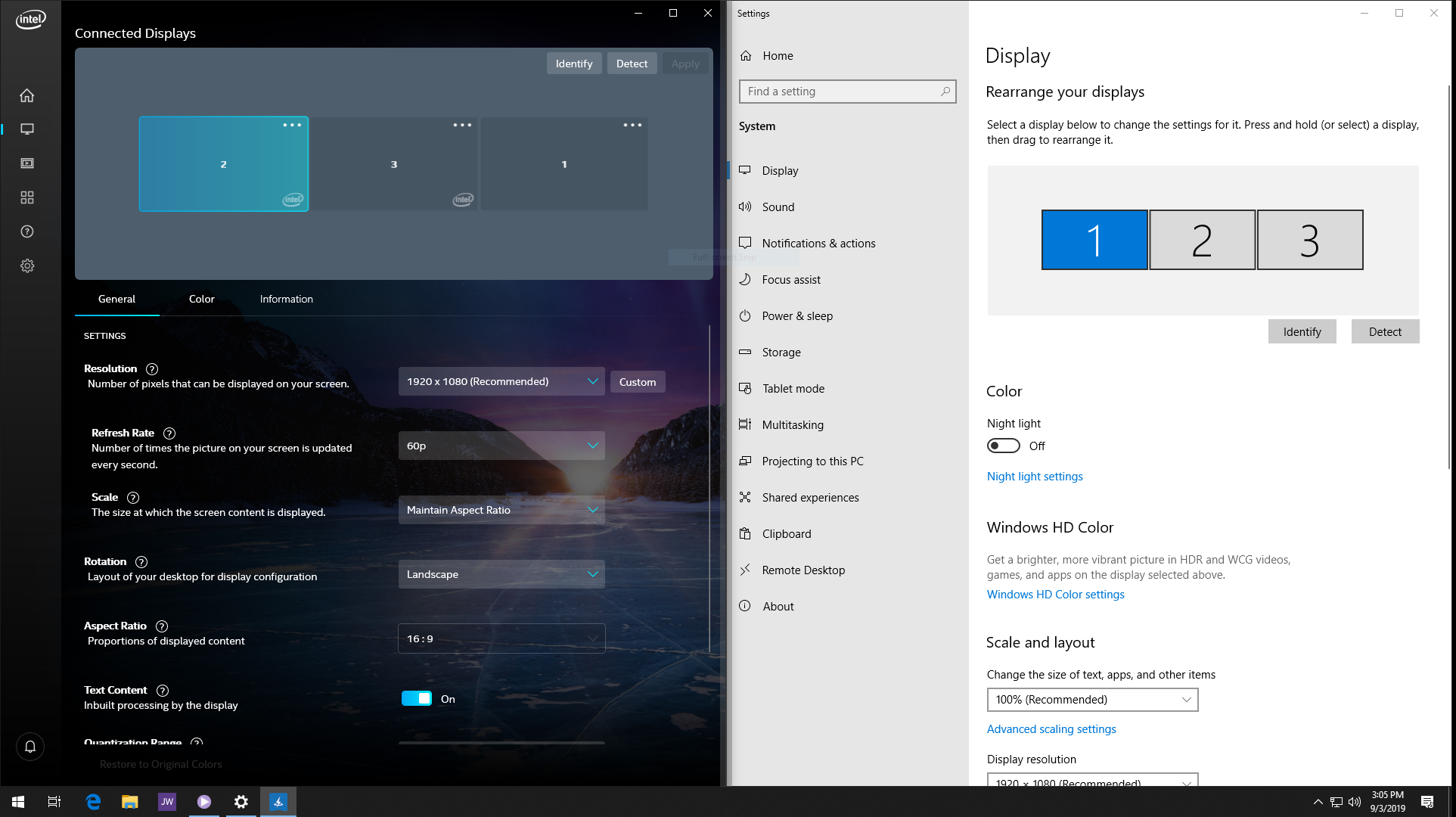Expand the 100% (Recommended) scaling dropdown
Viewport: 1456px width, 817px height.
click(1091, 700)
